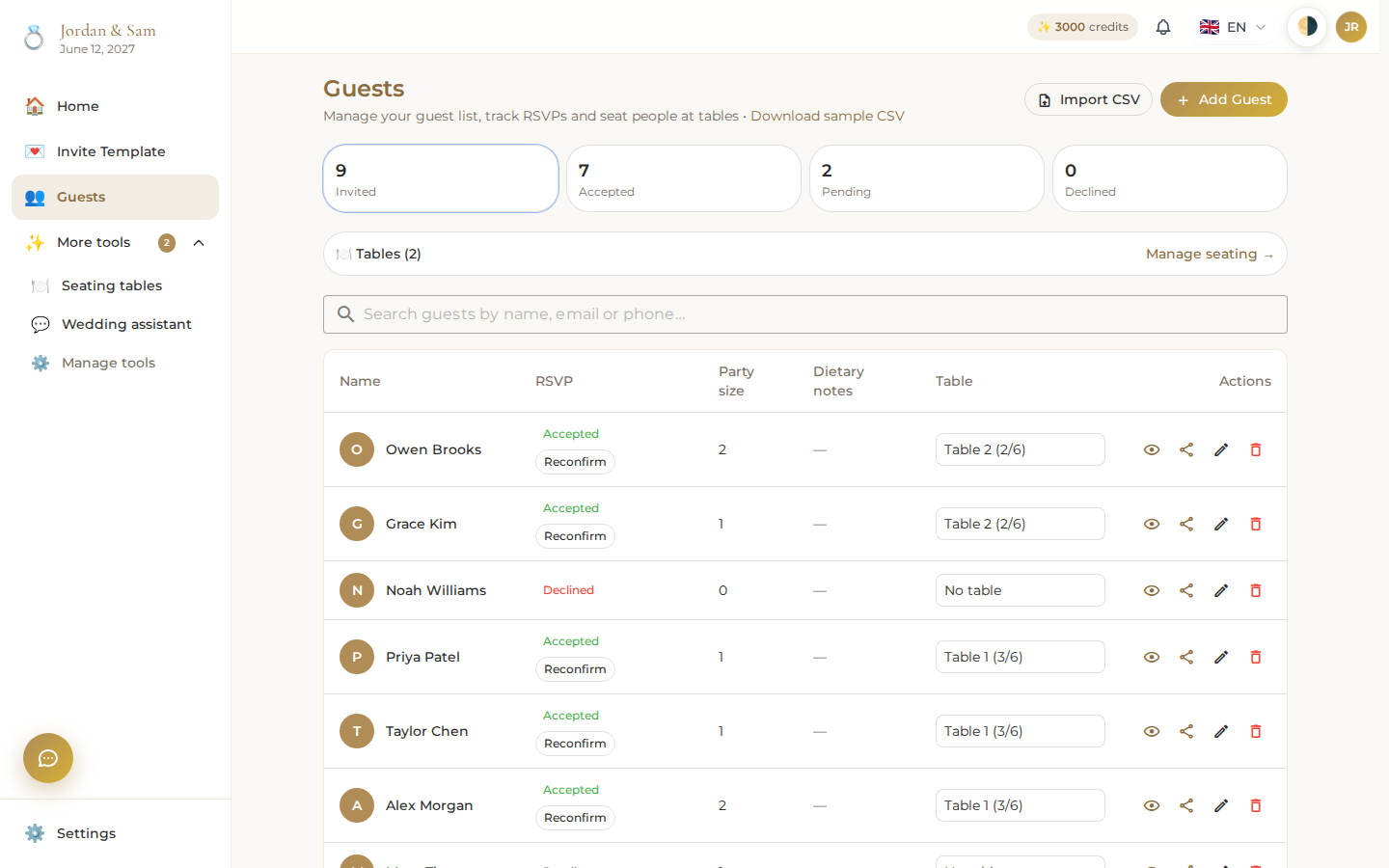Screen dimensions: 1389x868
Task: Edit Alex Morgan with the pencil icon
Action: point(1221,805)
